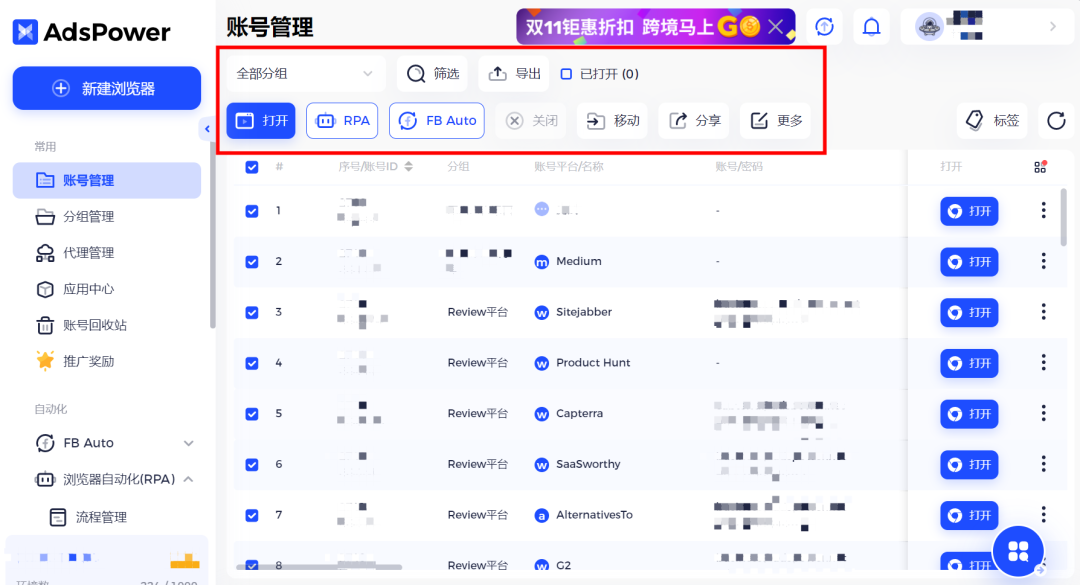Open the Medium profile browser
Image resolution: width=1080 pixels, height=585 pixels.
[969, 262]
